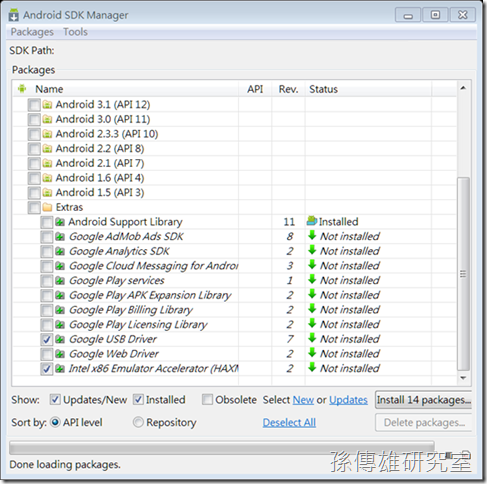Check the Android 2.3.3 (API 10) checkbox

[34, 134]
